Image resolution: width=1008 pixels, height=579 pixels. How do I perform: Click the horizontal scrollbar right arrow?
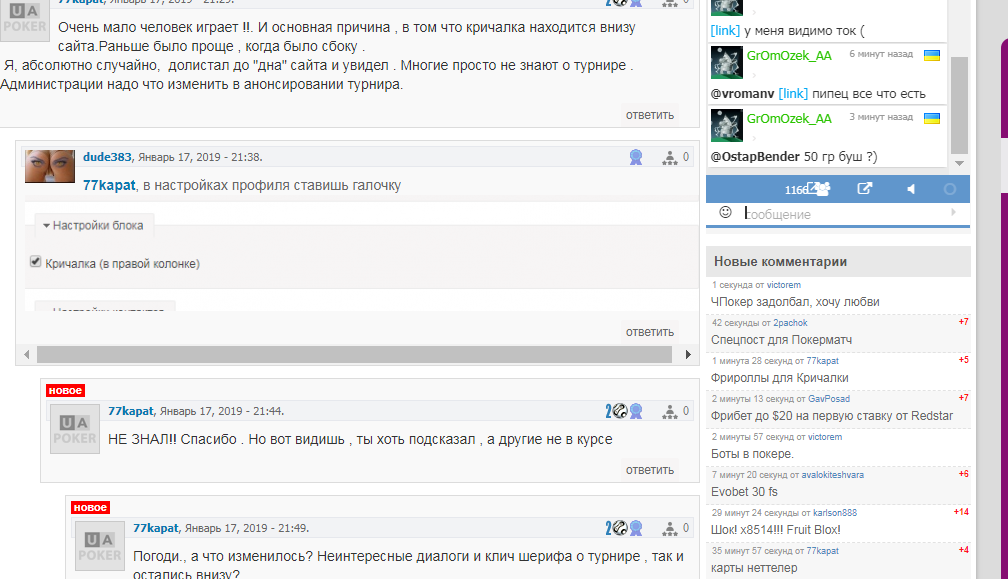(688, 354)
